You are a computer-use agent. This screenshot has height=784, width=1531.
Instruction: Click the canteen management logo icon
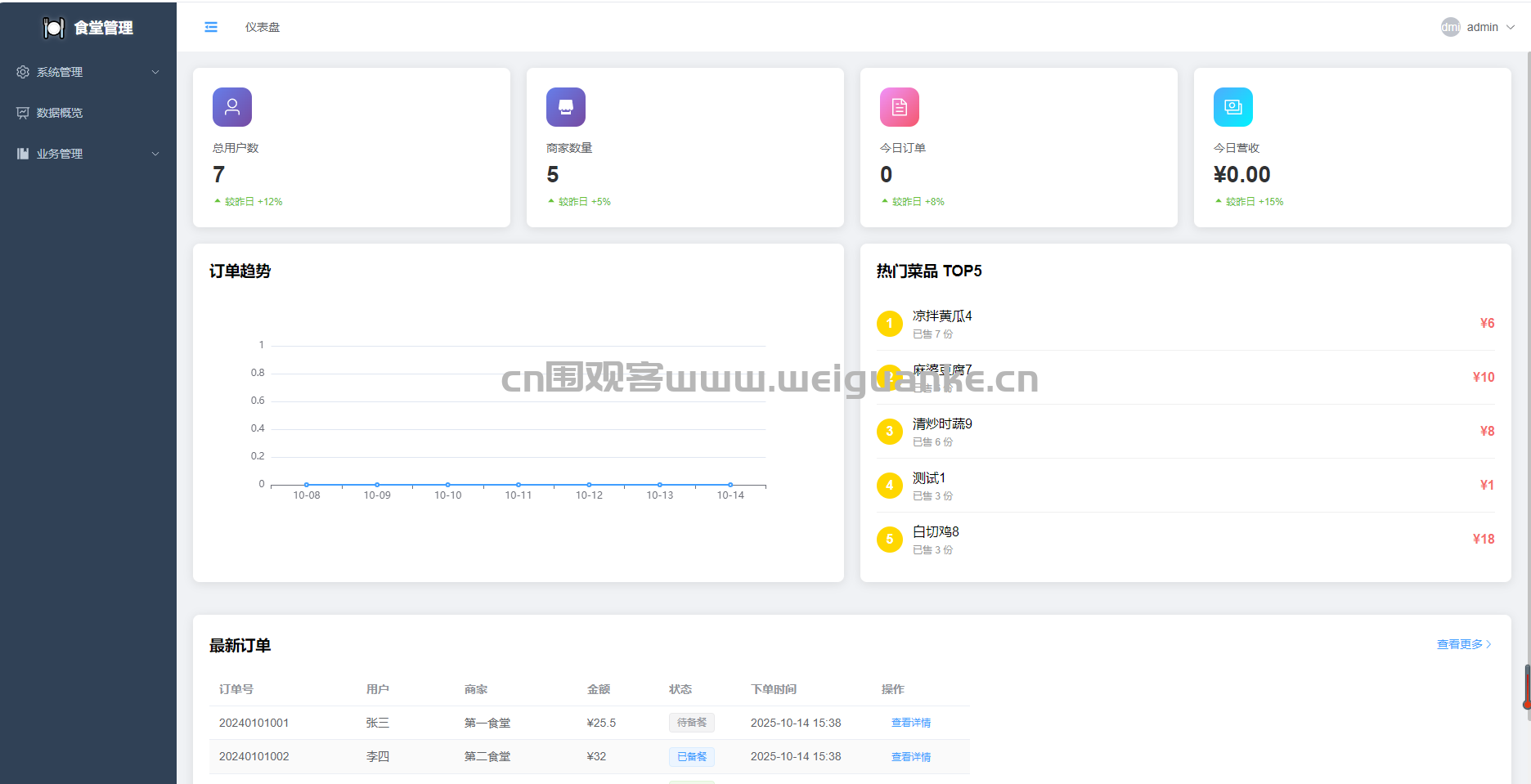pos(54,28)
